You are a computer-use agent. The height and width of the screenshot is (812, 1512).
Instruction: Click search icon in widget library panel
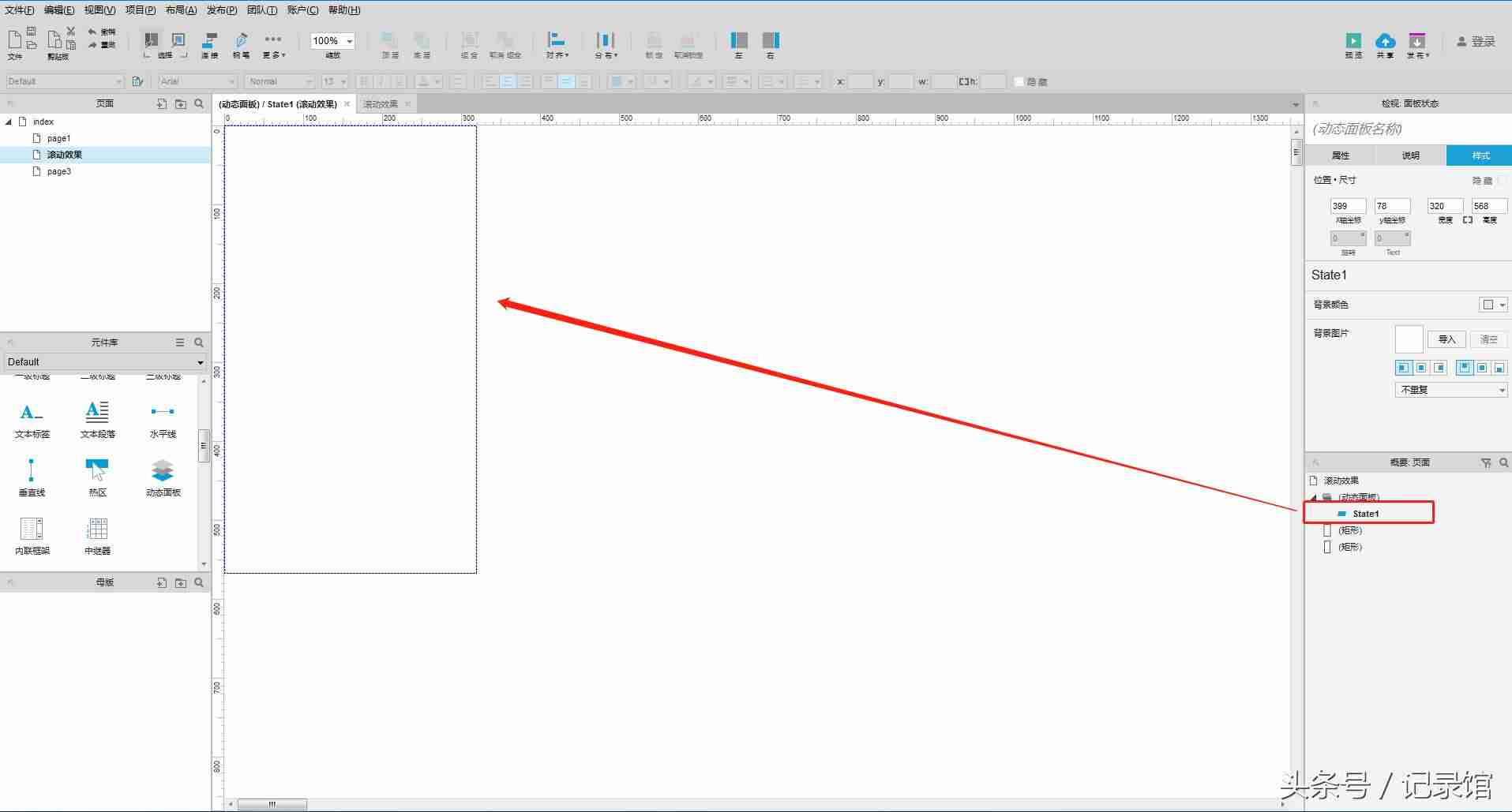click(199, 342)
